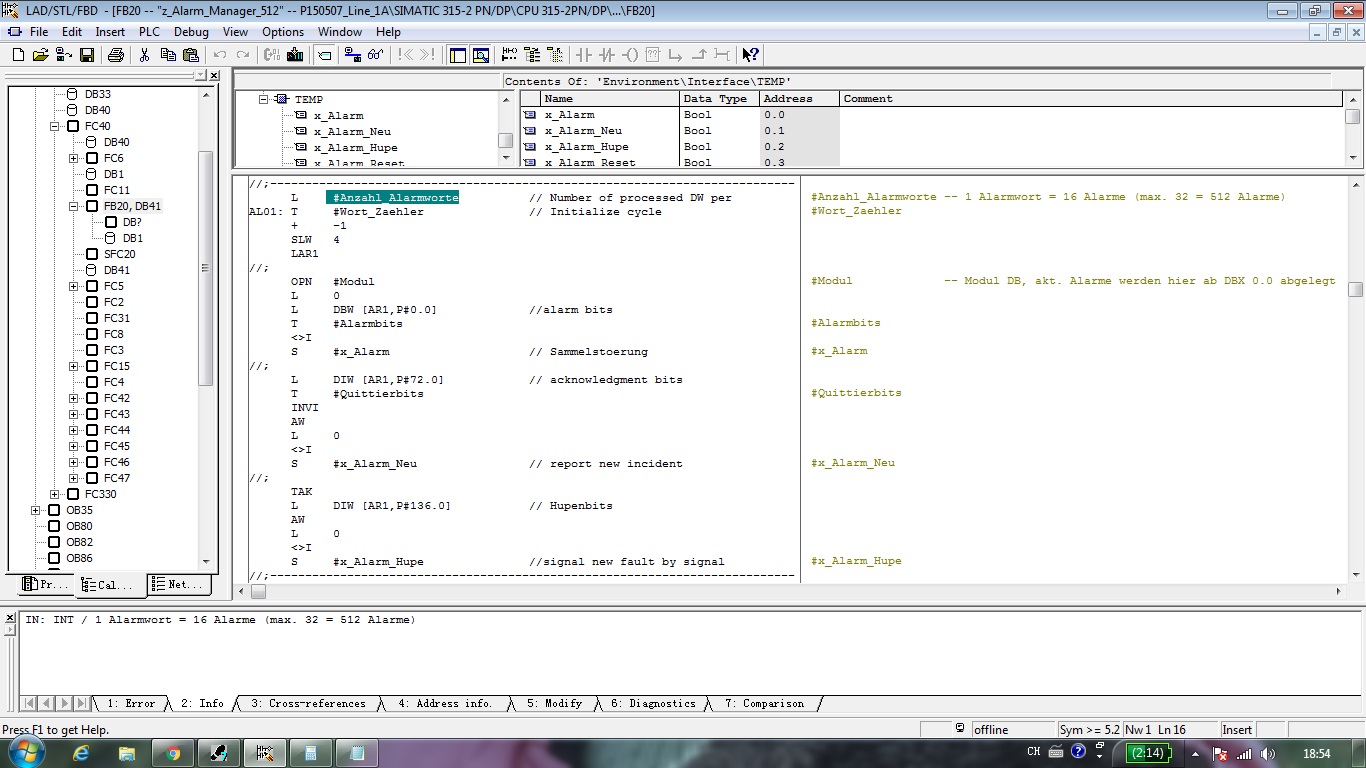Insert an output coil element
Screen dimensions: 1366x768
click(630, 55)
